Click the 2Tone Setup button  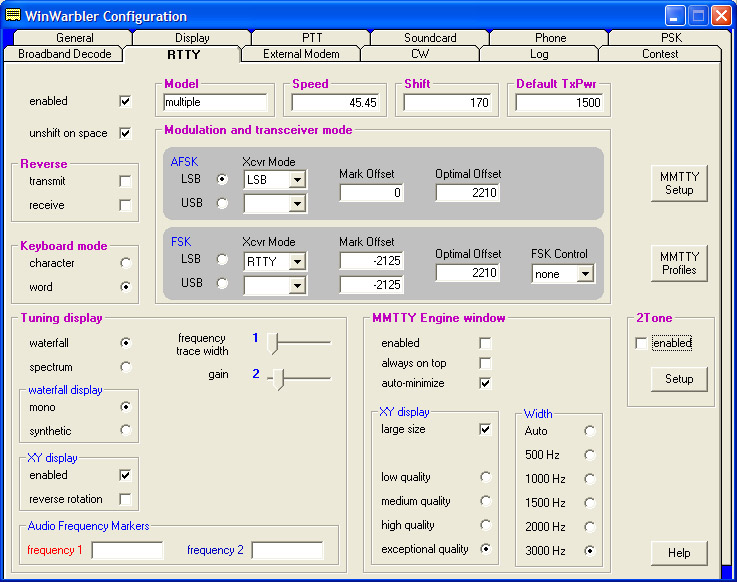pyautogui.click(x=679, y=379)
